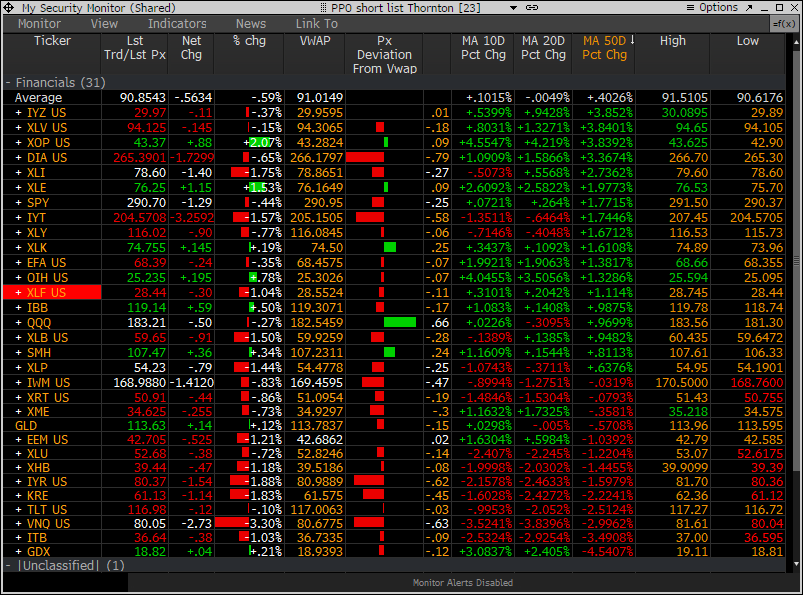Click MA 50D value +3.852% for IYZ
This screenshot has width=803, height=595.
[x=606, y=113]
